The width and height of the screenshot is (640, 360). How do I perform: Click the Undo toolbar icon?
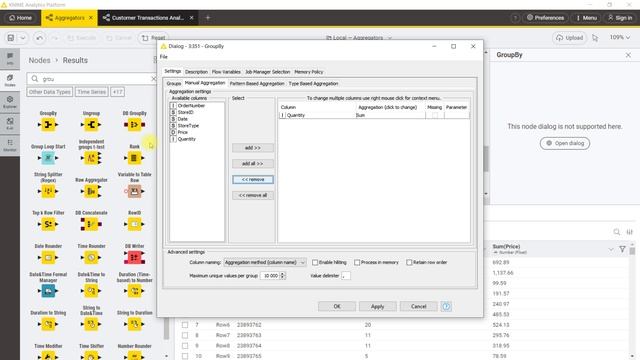[39, 38]
